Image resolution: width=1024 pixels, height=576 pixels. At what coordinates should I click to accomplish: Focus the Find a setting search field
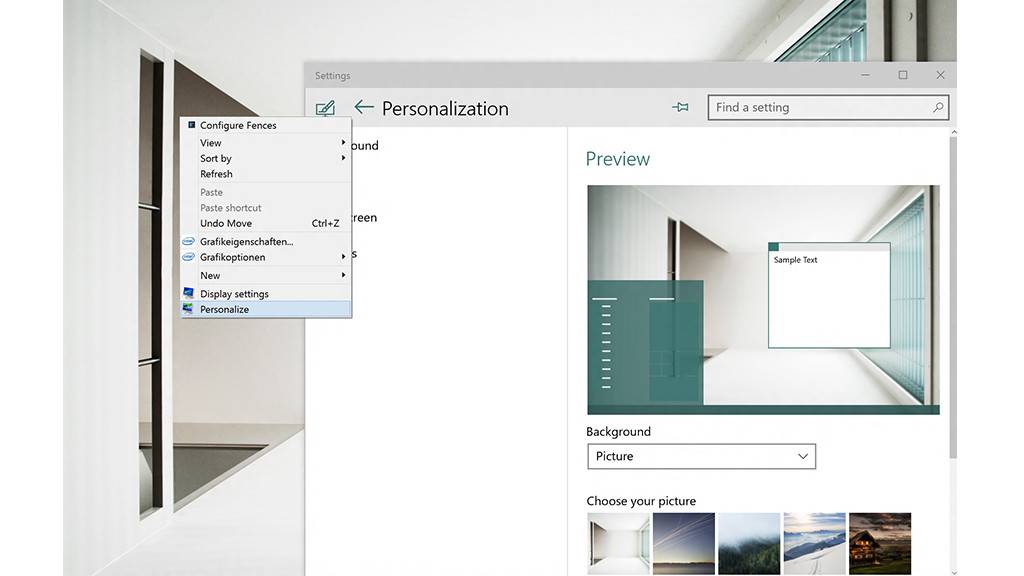tap(820, 107)
